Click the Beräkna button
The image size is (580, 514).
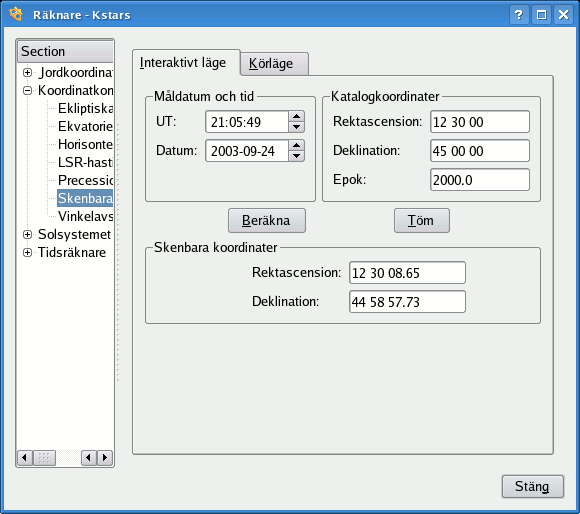267,220
